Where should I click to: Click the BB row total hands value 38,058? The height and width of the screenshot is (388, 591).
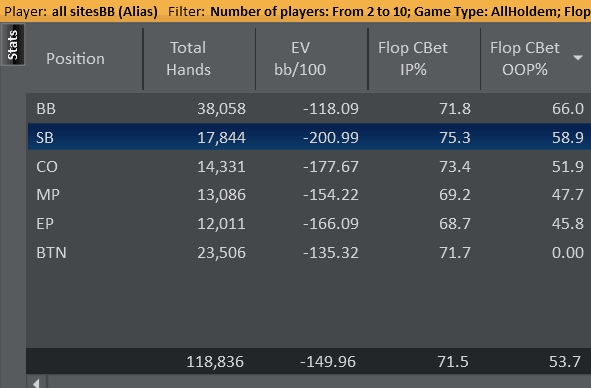(221, 109)
